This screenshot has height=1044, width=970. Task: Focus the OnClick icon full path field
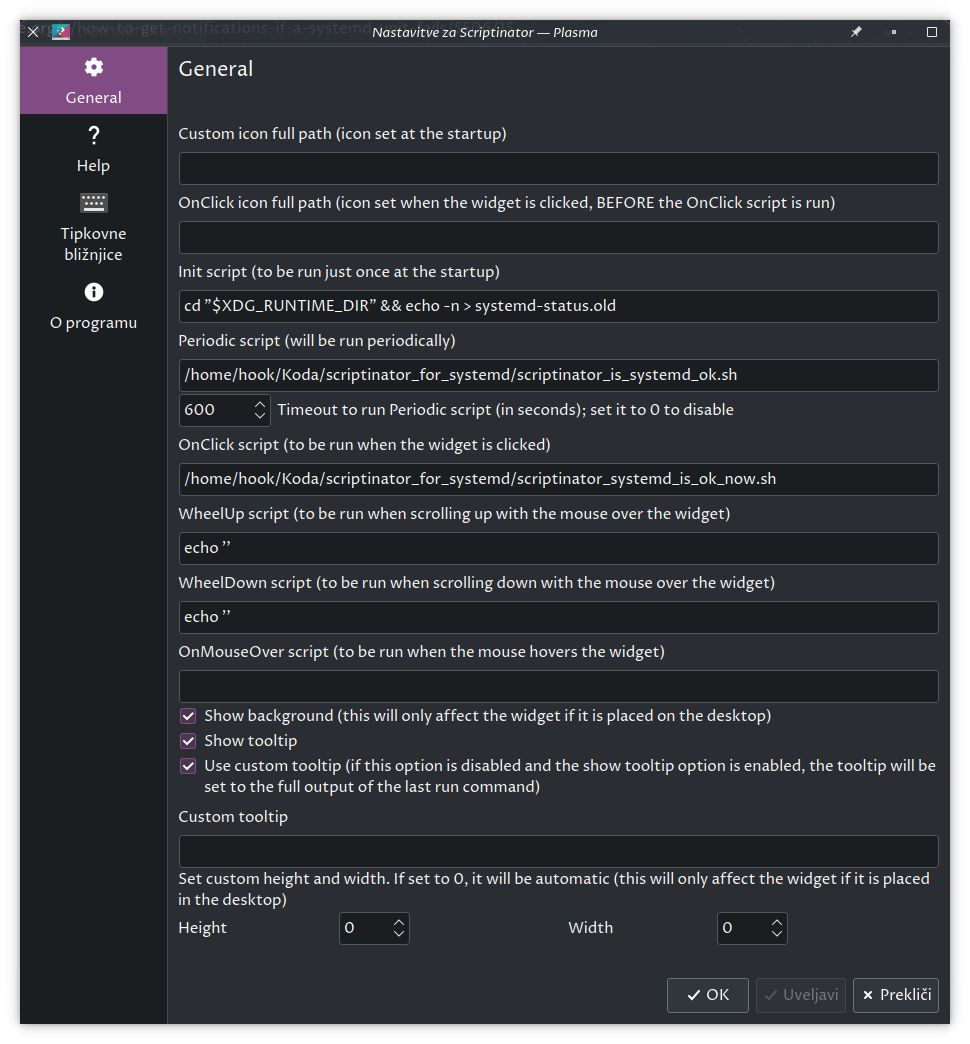coord(558,238)
